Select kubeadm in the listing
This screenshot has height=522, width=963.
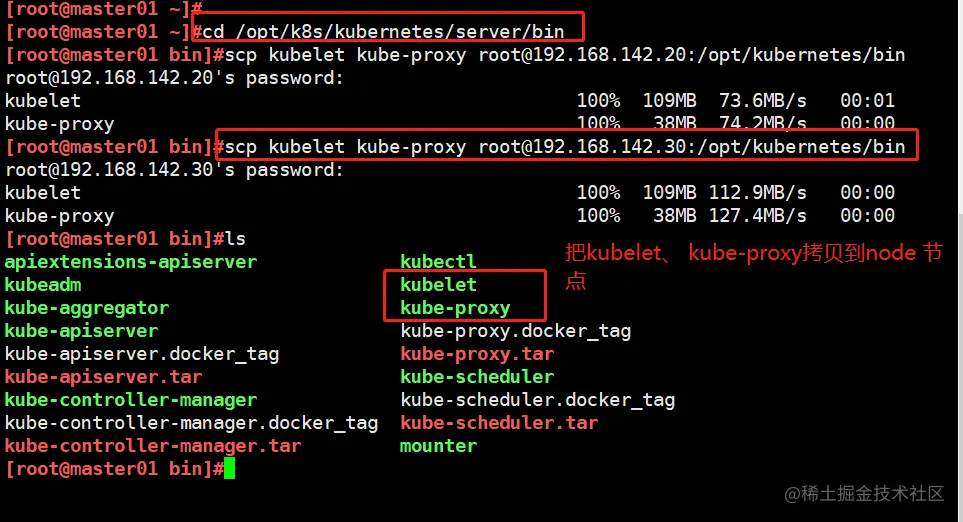(43, 285)
